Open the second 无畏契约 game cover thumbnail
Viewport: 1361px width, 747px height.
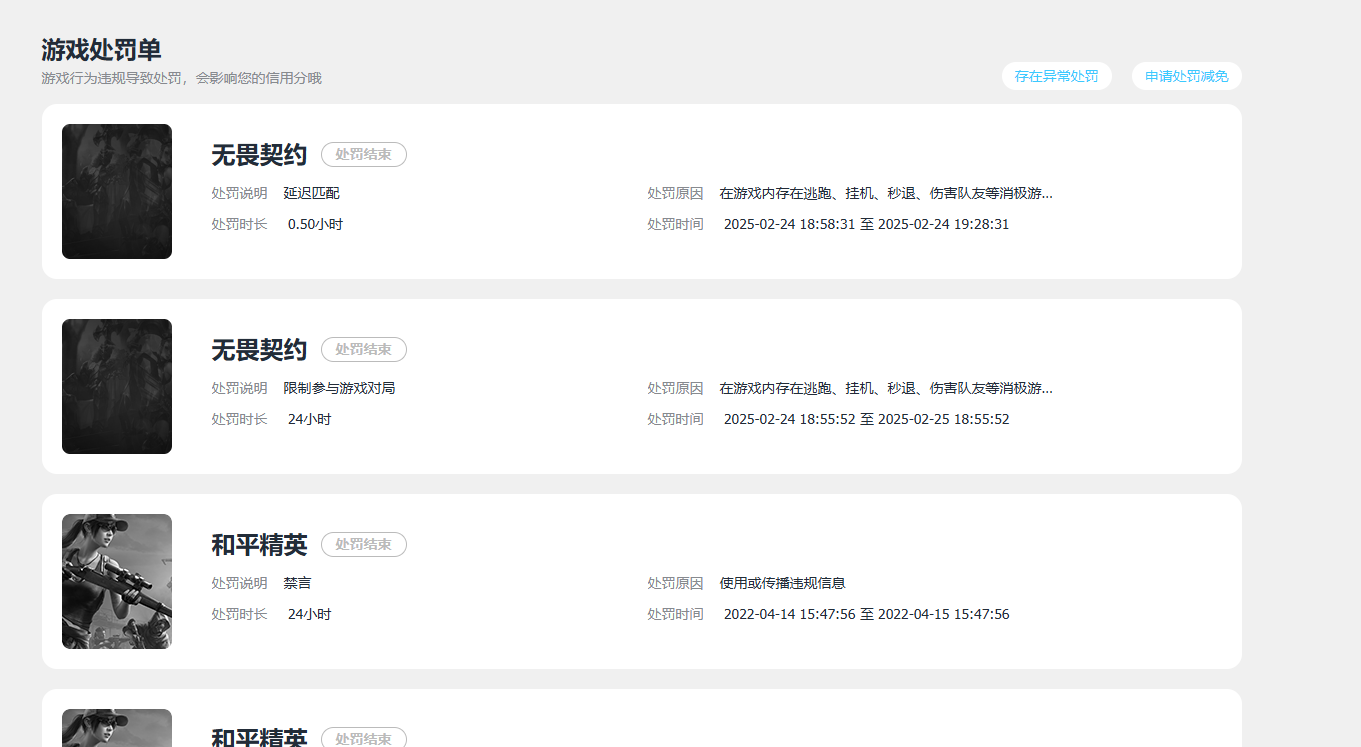(x=117, y=386)
